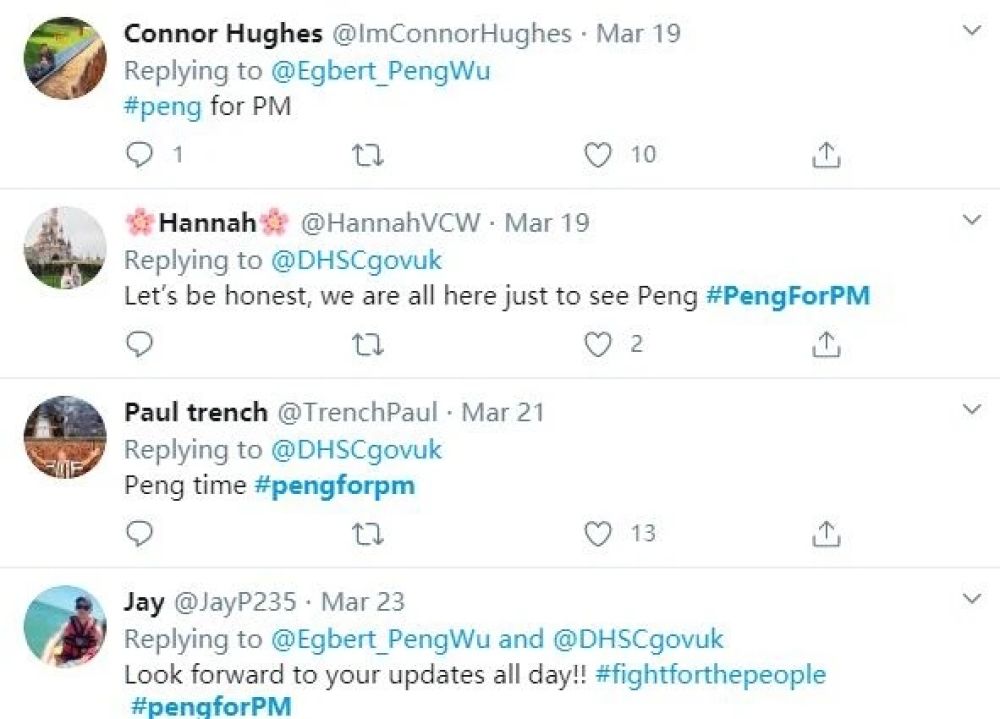Open the options chevron on Paul trench's tweet
Viewport: 1000px width, 719px height.
pos(971,410)
